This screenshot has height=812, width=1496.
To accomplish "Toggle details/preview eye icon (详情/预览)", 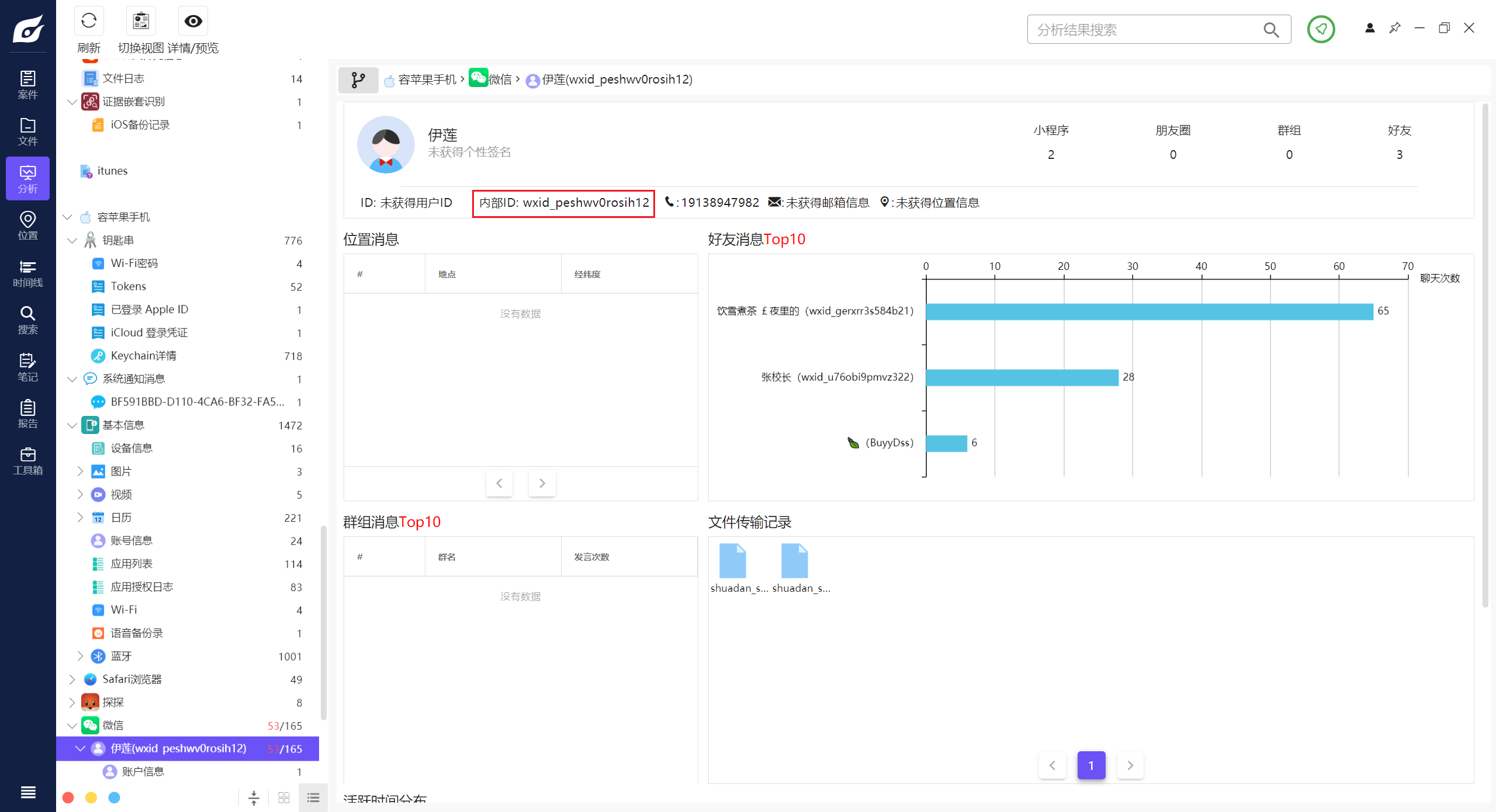I will pos(193,22).
